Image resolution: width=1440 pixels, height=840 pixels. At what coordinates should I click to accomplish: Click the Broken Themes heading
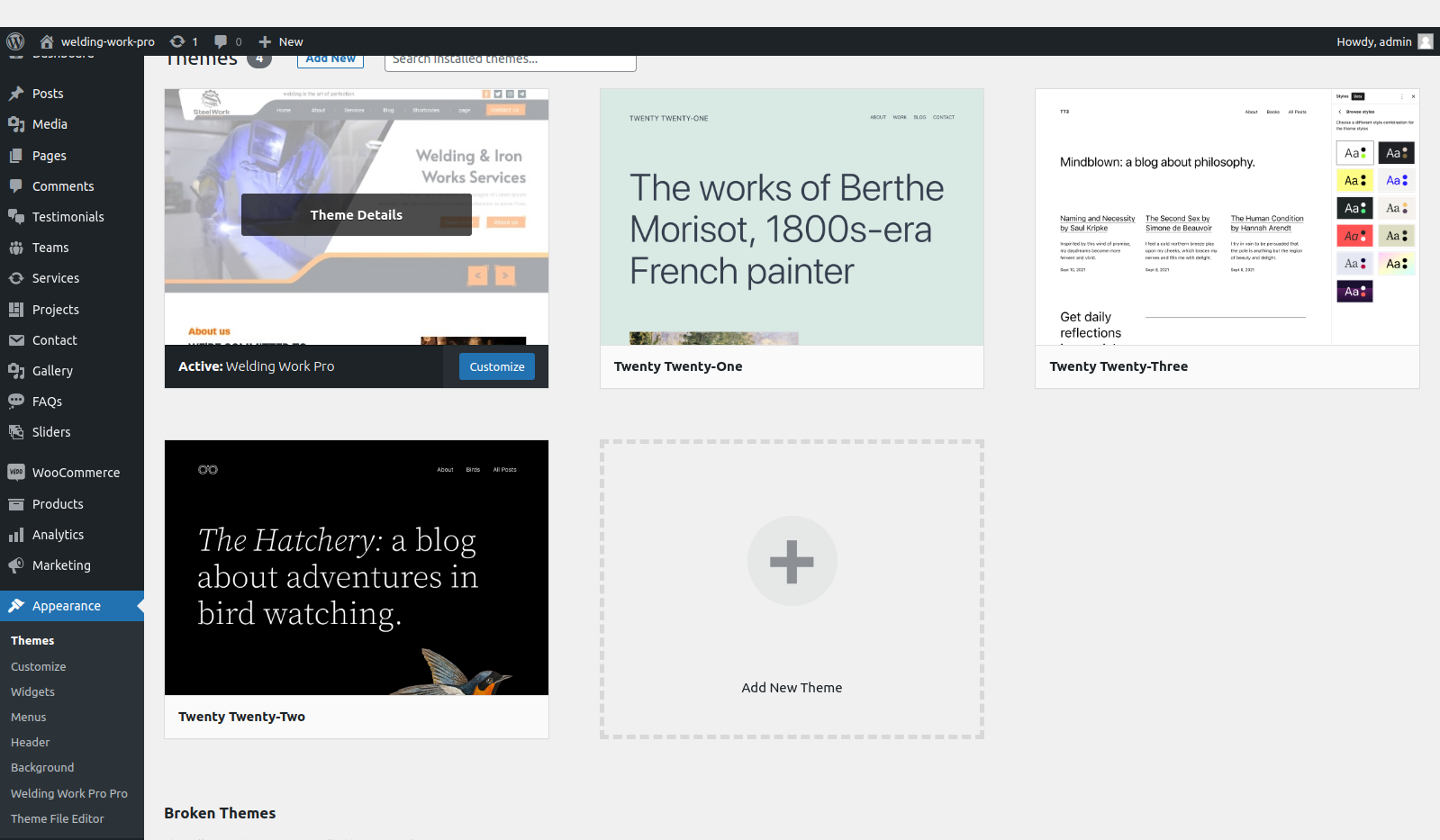[x=220, y=813]
